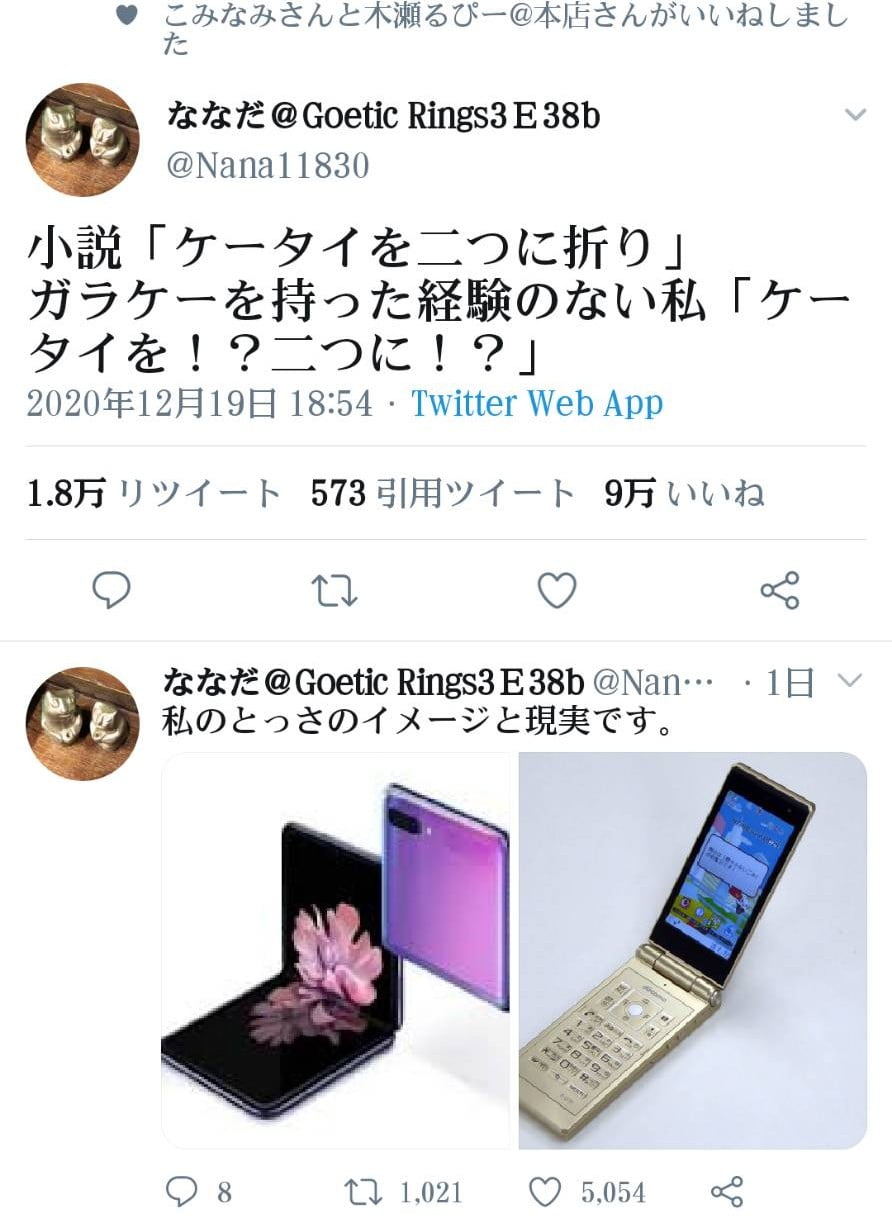Reply to second tweet showing 8 replies
The height and width of the screenshot is (1230, 892).
pyautogui.click(x=198, y=1191)
